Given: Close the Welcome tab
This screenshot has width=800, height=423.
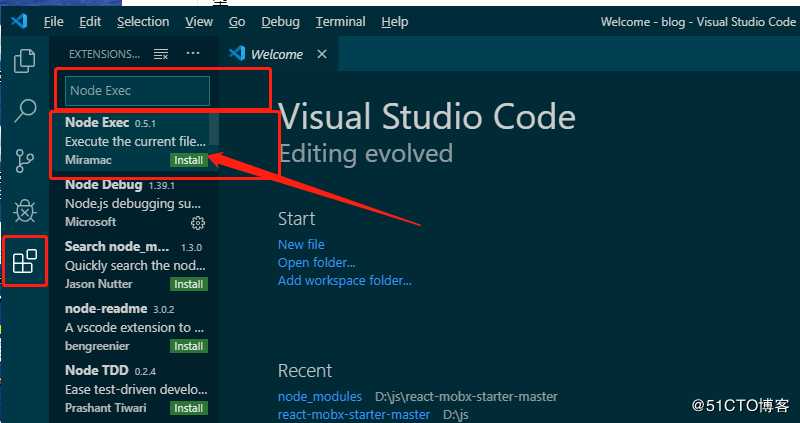Looking at the screenshot, I should tap(322, 54).
